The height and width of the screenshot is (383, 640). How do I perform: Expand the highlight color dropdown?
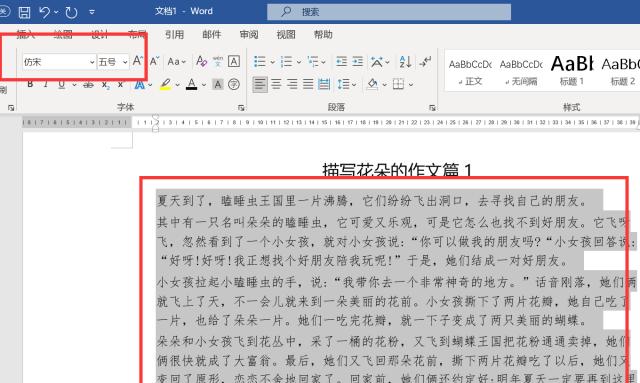178,85
